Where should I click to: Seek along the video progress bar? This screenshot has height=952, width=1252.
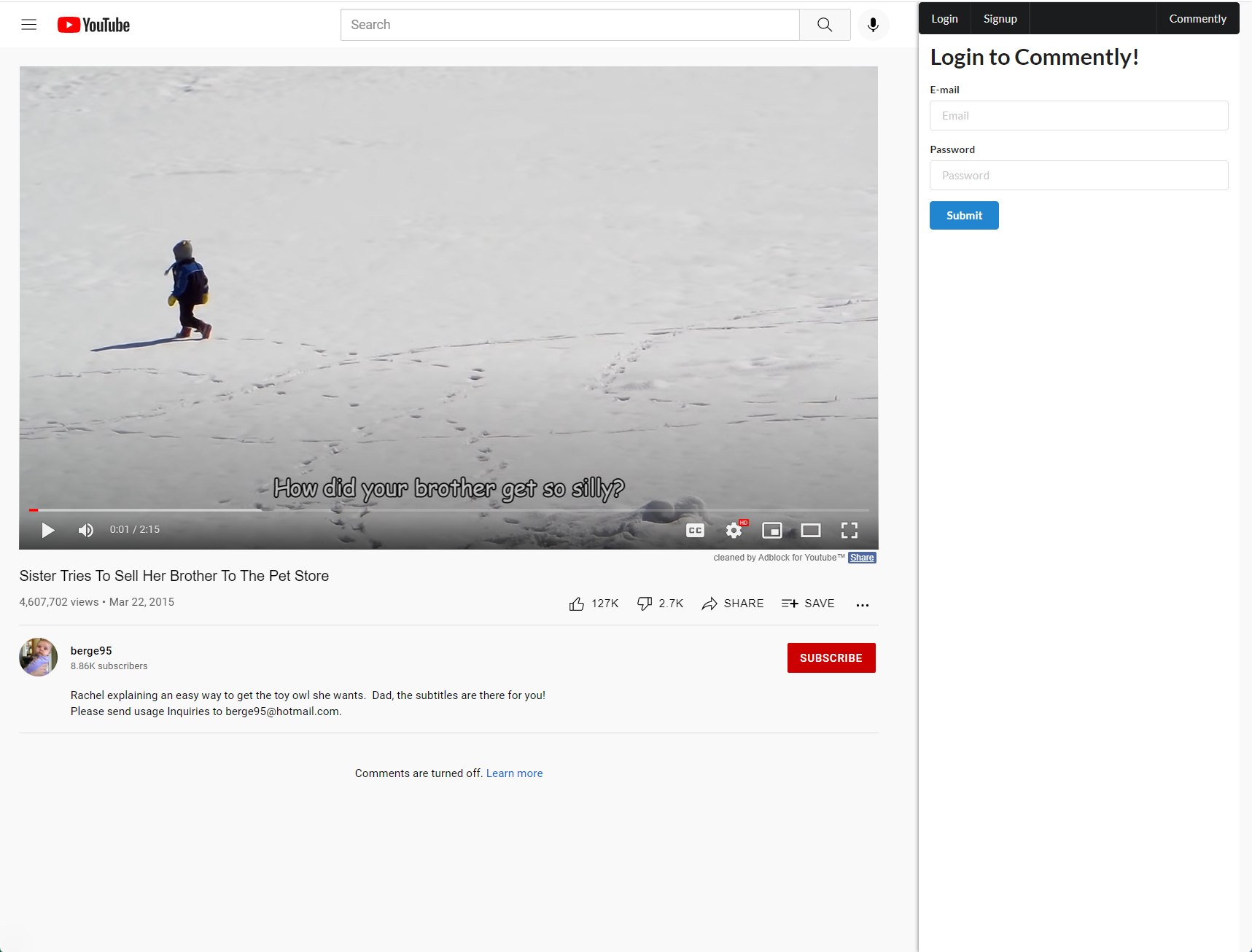[448, 510]
